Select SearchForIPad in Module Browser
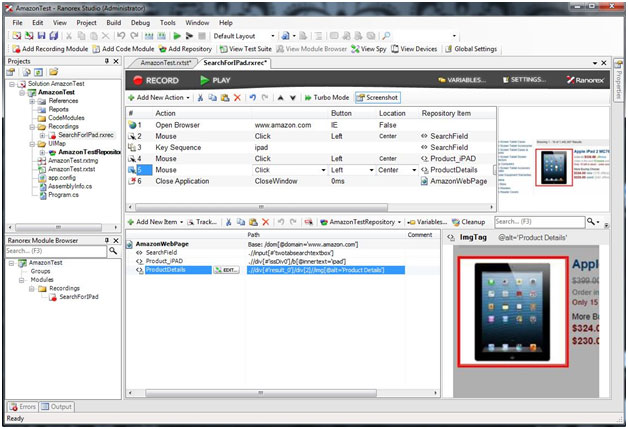Image resolution: width=628 pixels, height=429 pixels. tap(79, 297)
